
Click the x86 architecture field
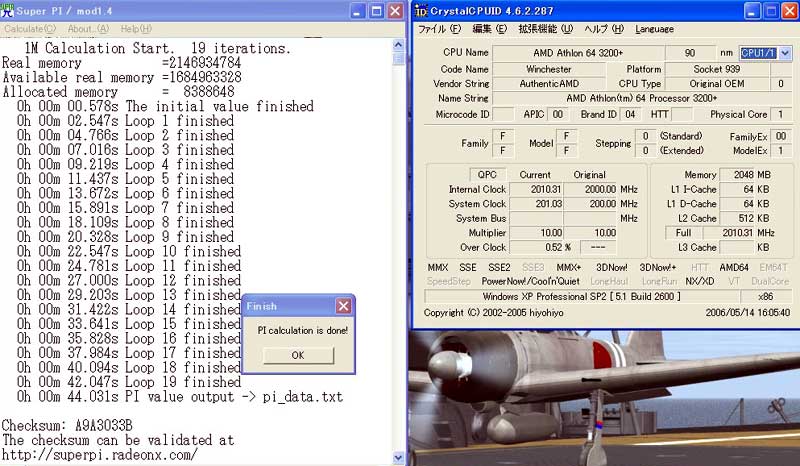point(765,296)
